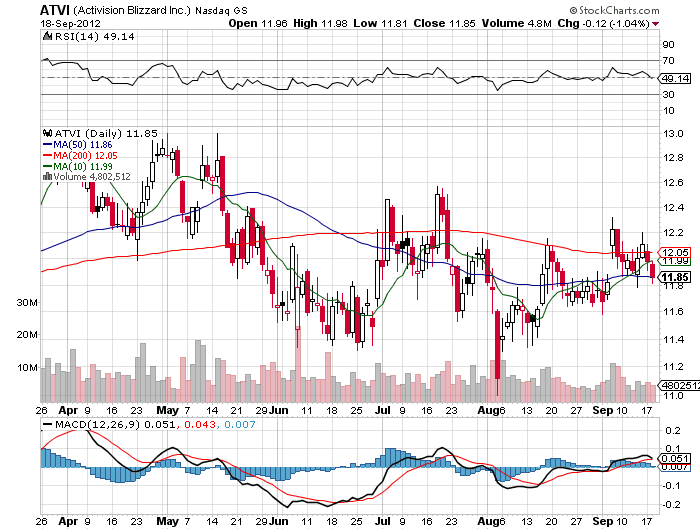This screenshot has width=700, height=530.
Task: Click the 12.05 red price tag
Action: pyautogui.click(x=675, y=252)
